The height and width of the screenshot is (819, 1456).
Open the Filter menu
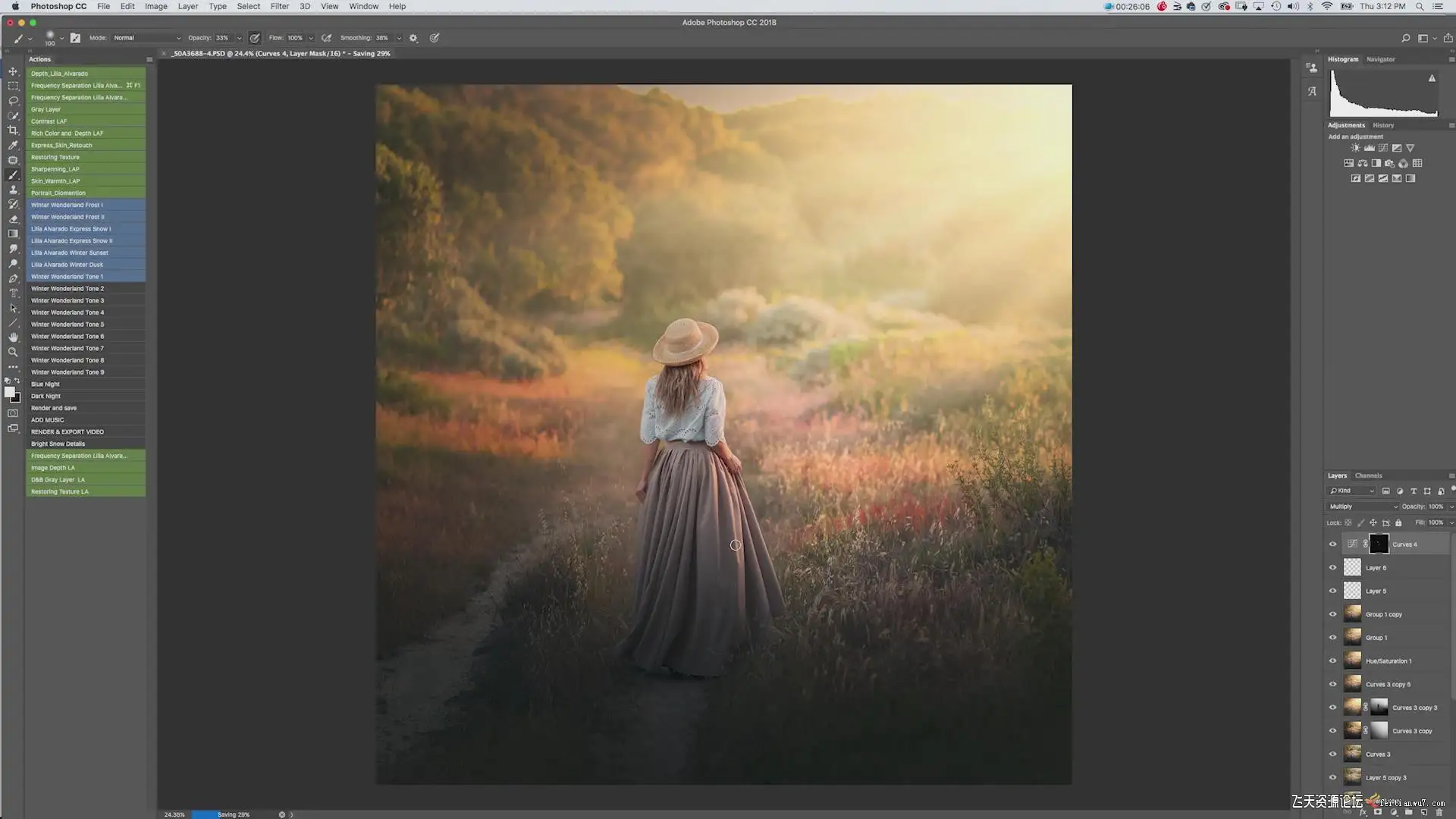click(279, 6)
